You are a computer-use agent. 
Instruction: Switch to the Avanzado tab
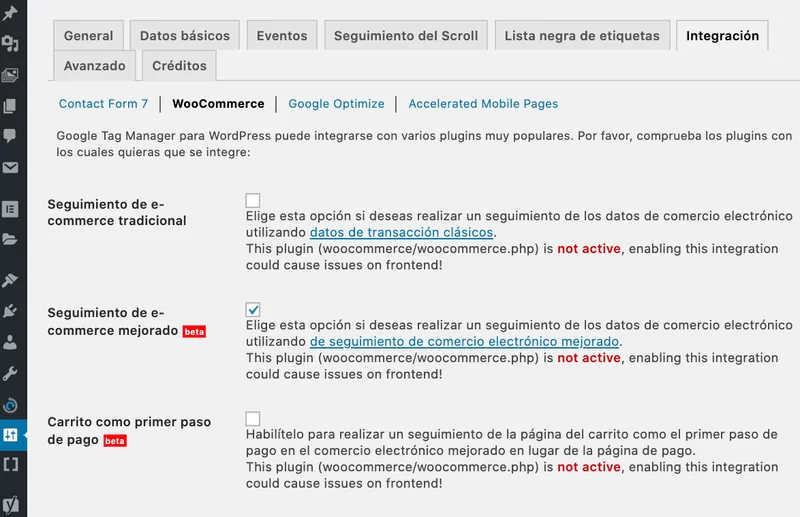(x=94, y=66)
